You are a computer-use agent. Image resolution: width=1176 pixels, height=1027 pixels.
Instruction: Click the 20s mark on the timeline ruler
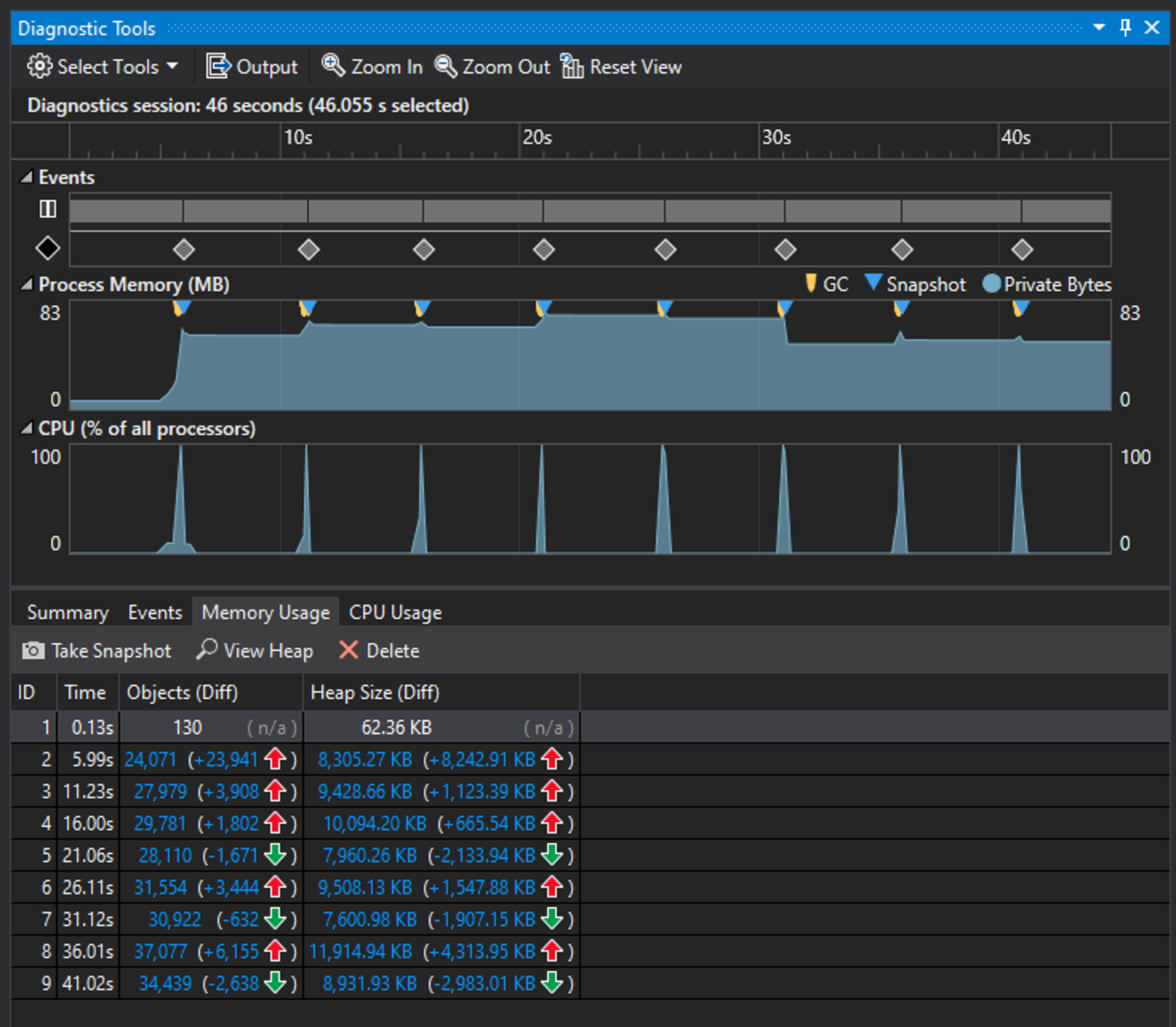tap(537, 138)
